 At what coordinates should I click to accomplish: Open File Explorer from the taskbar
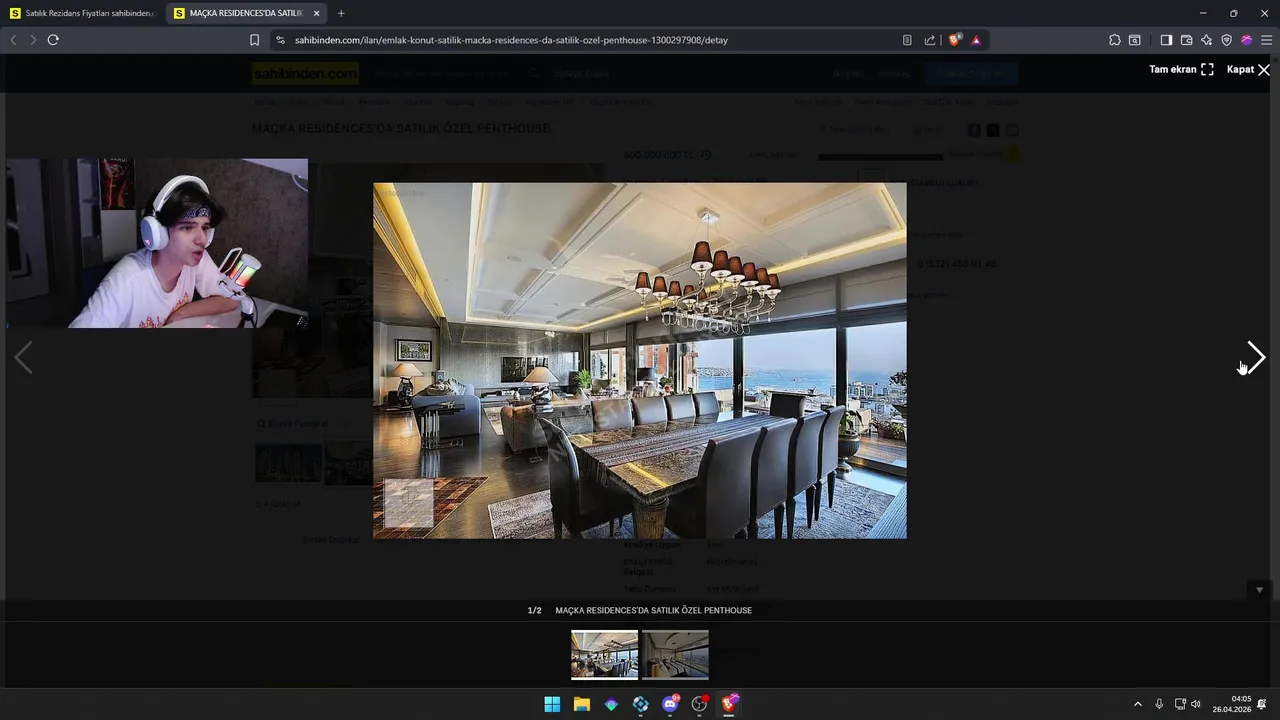point(581,704)
